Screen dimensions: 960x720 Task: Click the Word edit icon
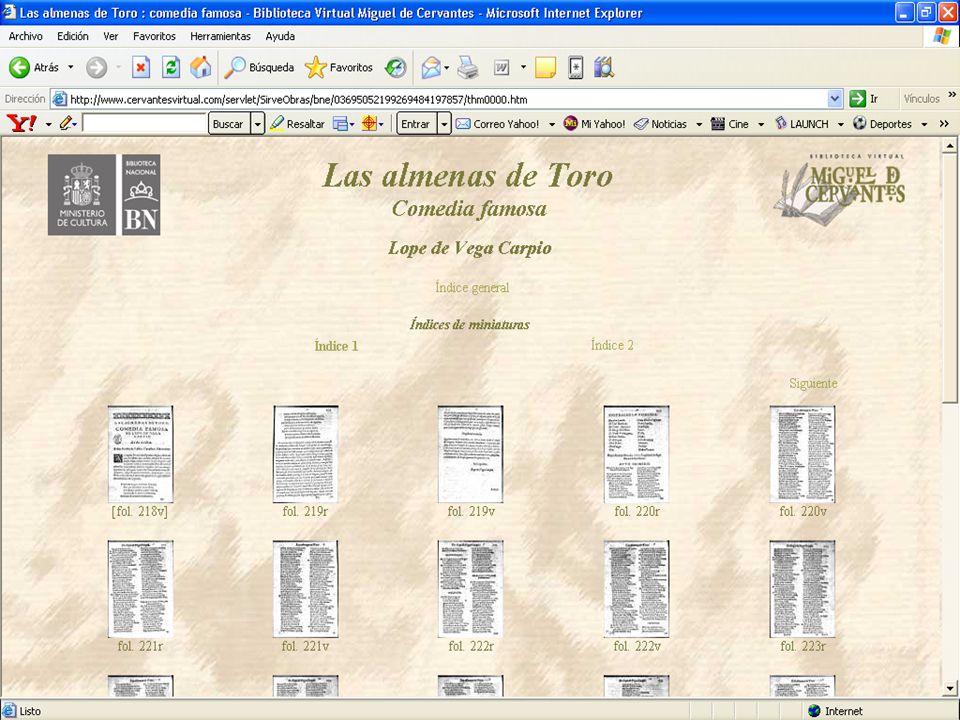(x=501, y=67)
